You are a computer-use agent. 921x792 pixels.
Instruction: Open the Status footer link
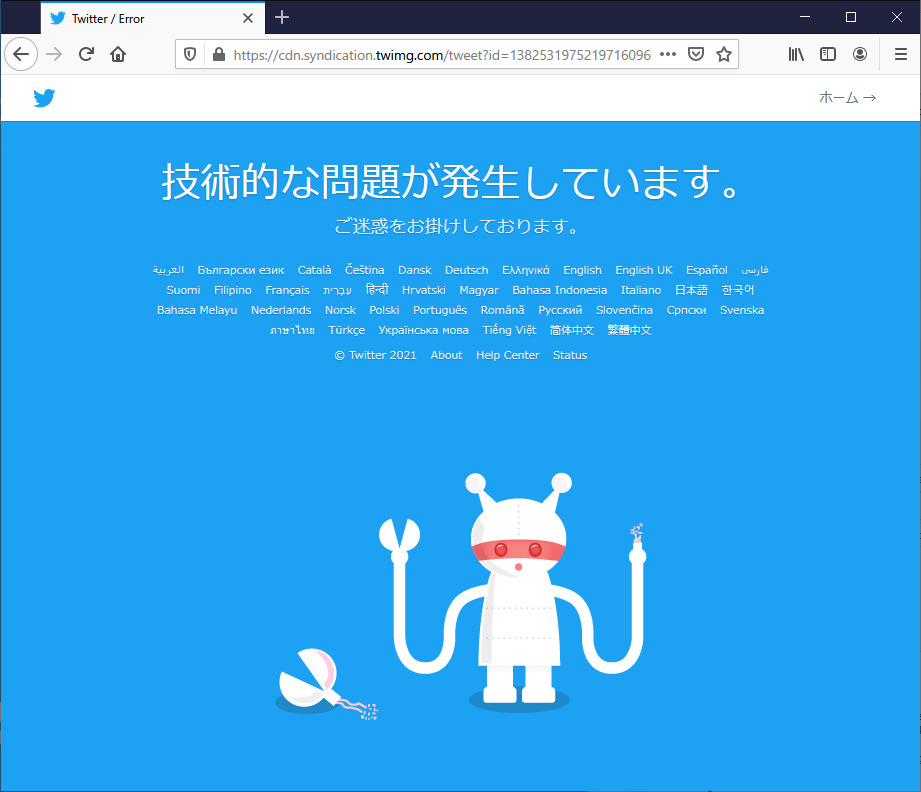click(x=570, y=355)
